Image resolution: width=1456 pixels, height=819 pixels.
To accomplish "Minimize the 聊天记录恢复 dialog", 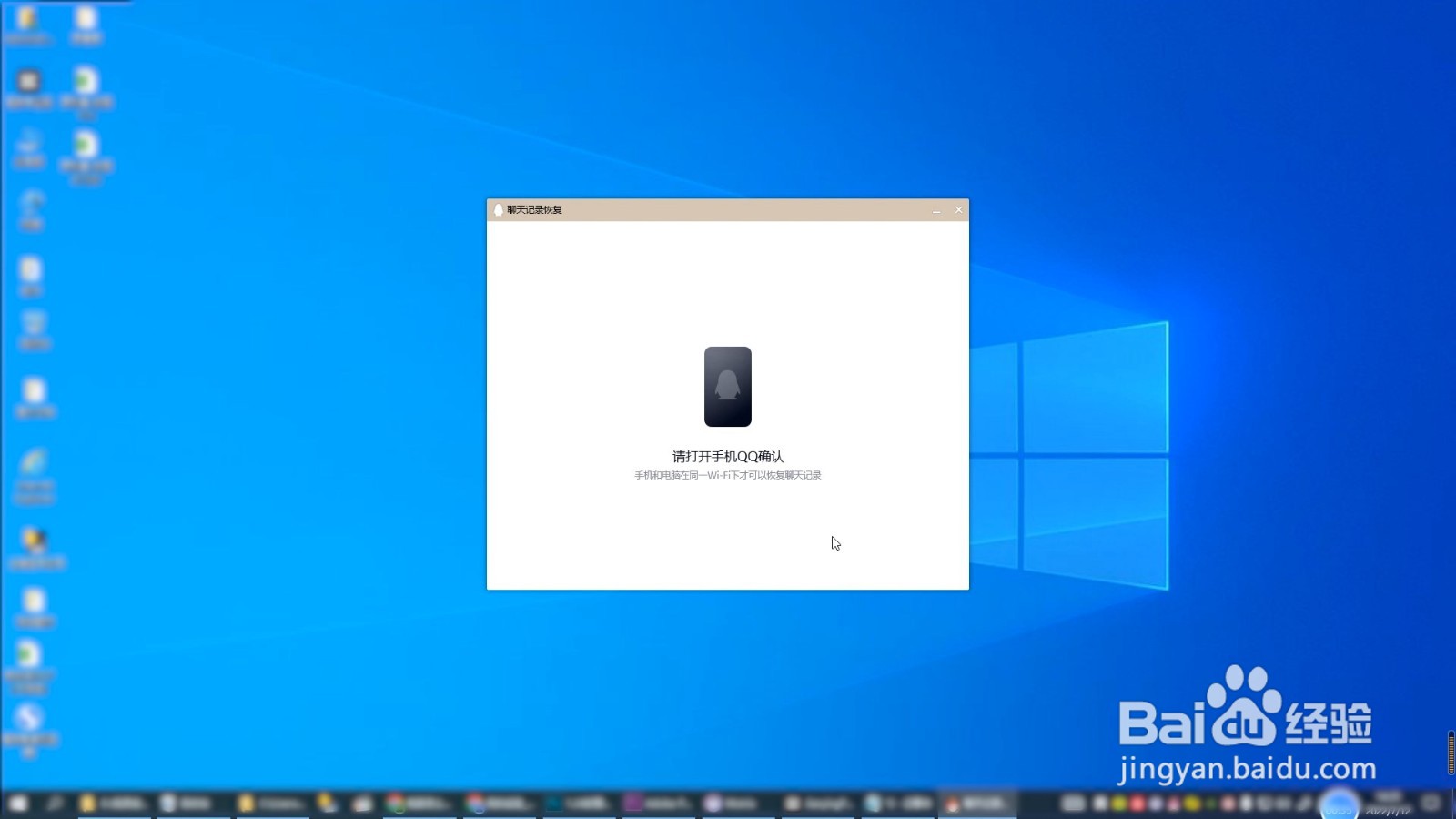I will coord(936,210).
